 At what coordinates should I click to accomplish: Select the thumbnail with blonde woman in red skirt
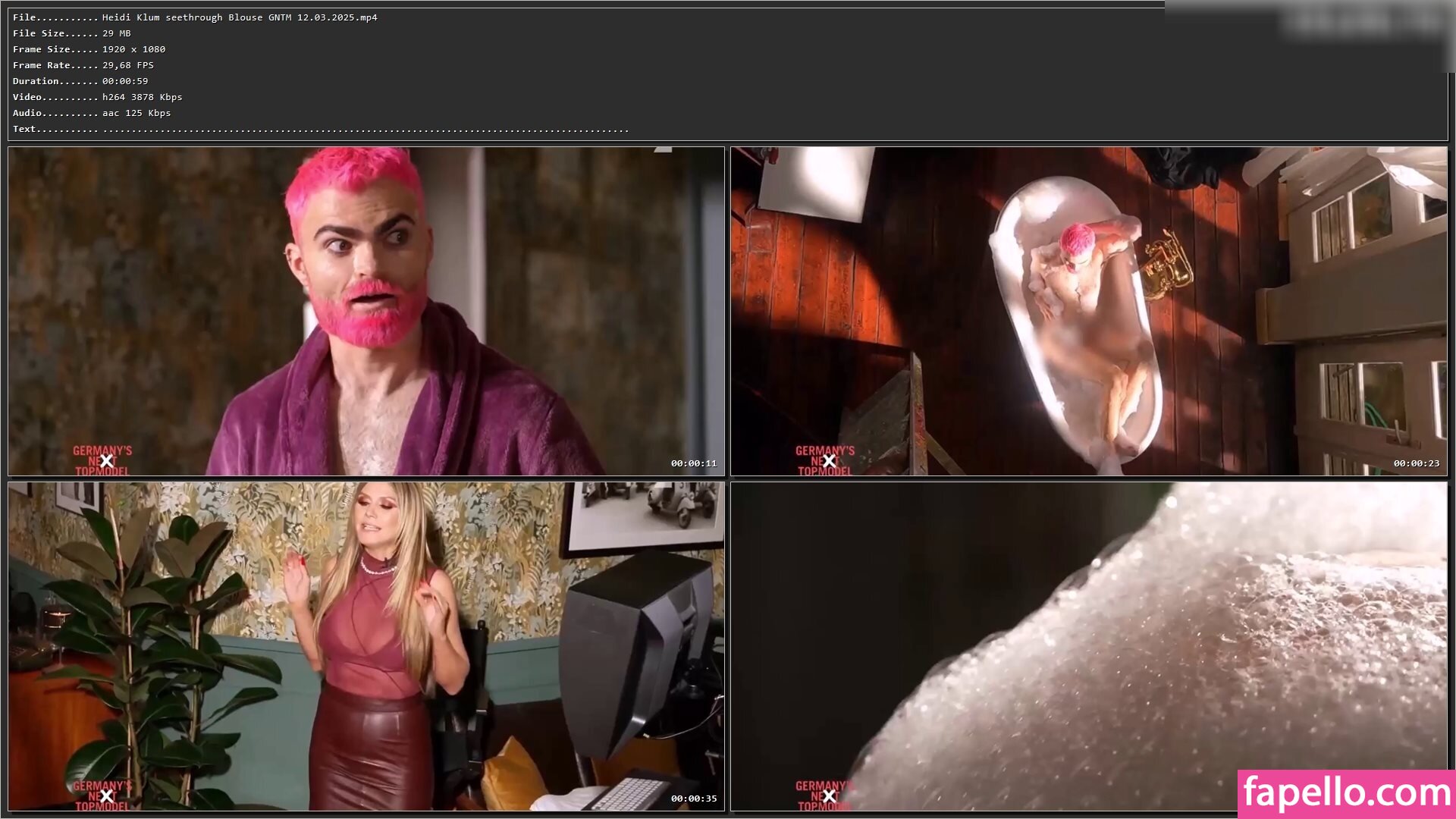366,646
